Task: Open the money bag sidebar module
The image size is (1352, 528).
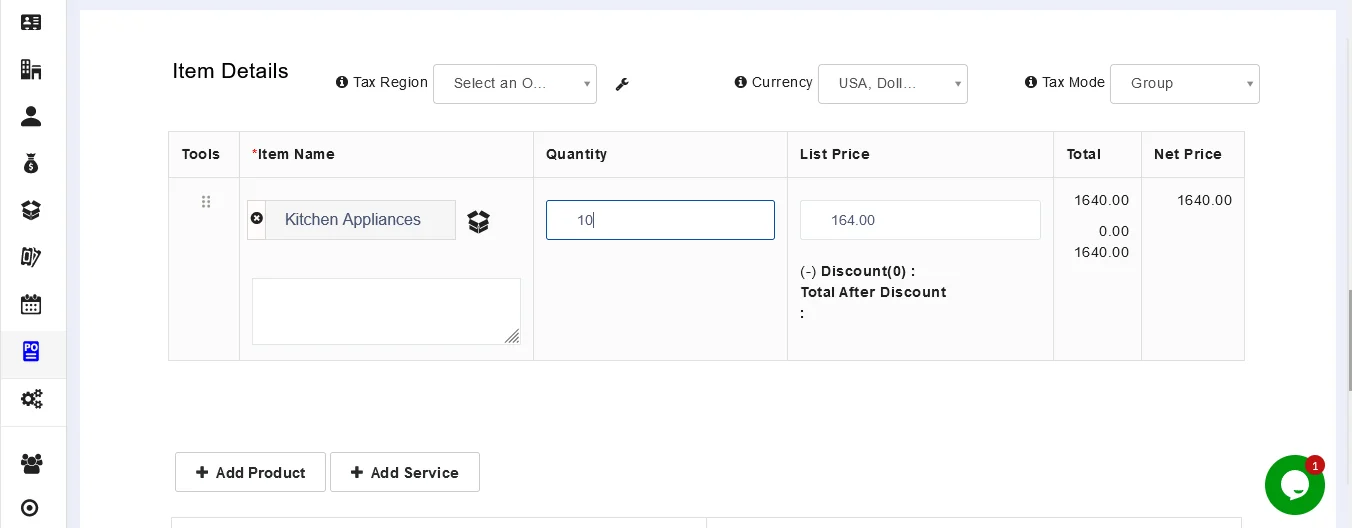Action: (31, 163)
